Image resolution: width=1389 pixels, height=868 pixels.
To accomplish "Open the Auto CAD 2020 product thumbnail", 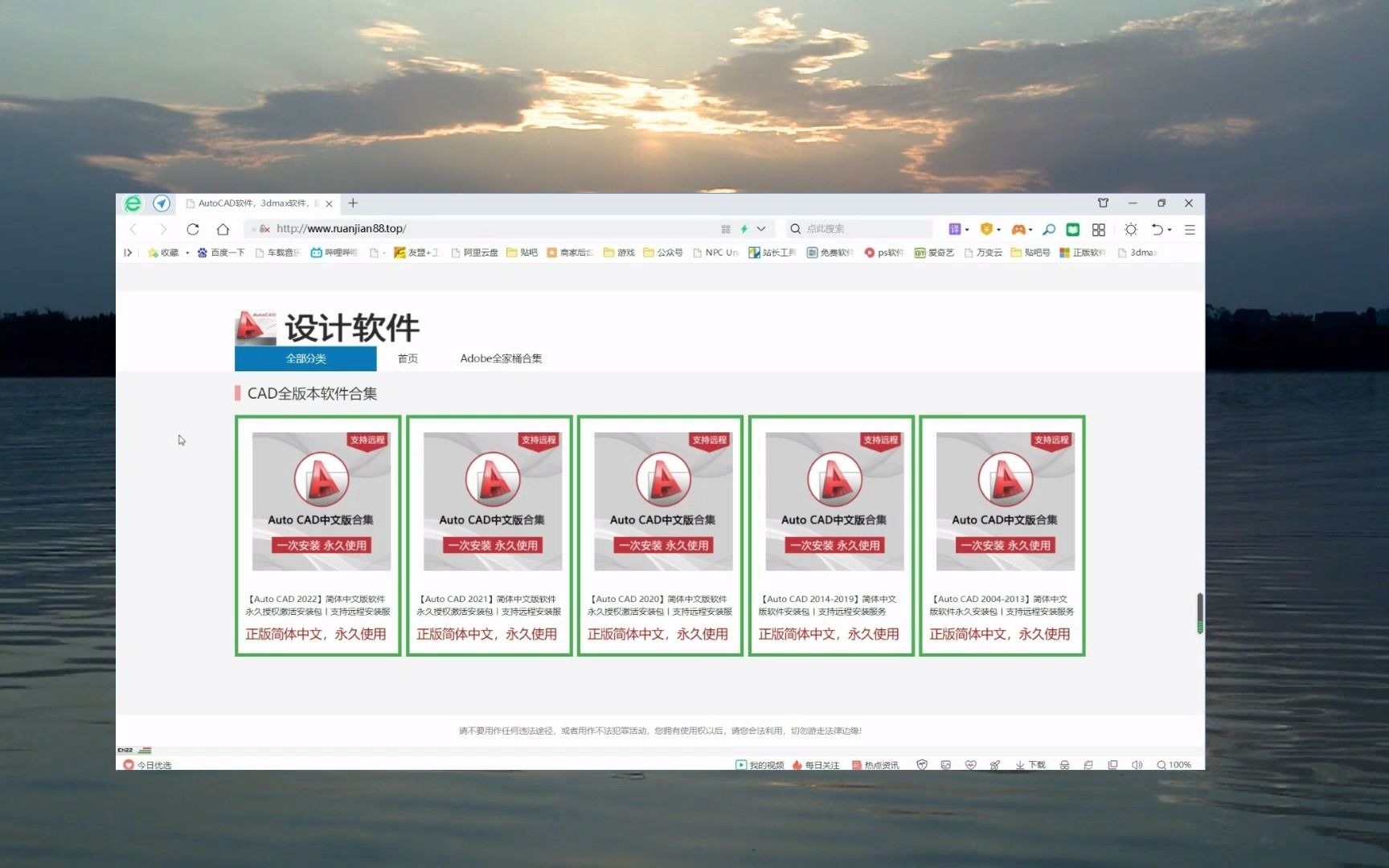I will pyautogui.click(x=663, y=502).
